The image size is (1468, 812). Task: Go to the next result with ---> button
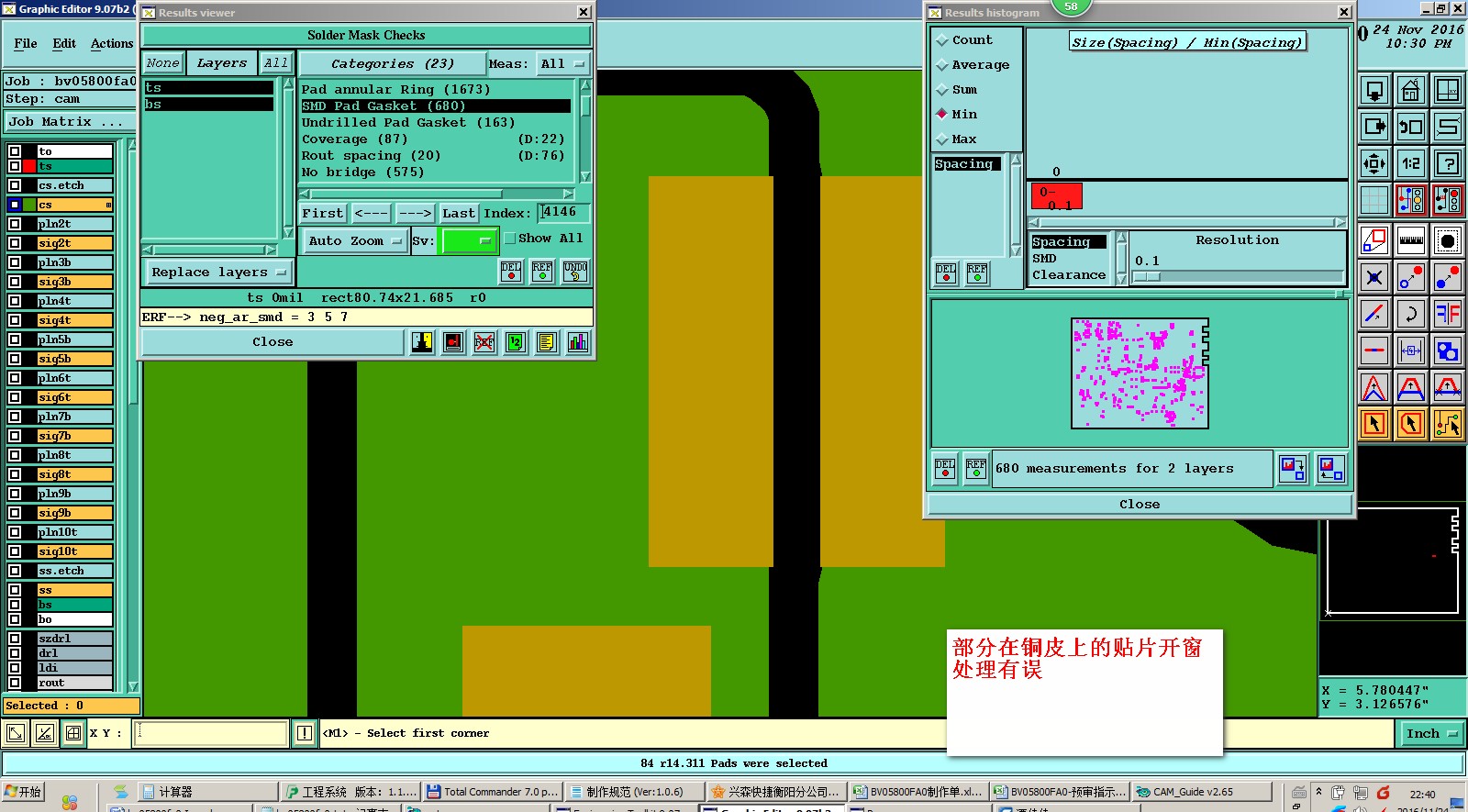tap(415, 213)
